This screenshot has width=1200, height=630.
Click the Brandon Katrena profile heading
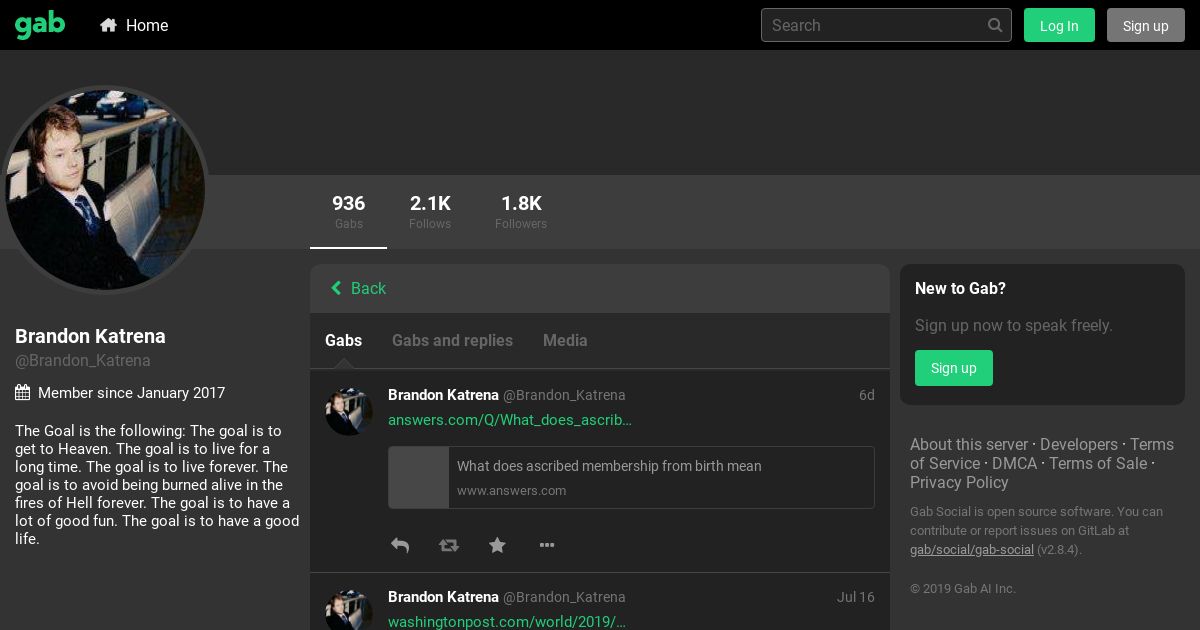tap(90, 336)
